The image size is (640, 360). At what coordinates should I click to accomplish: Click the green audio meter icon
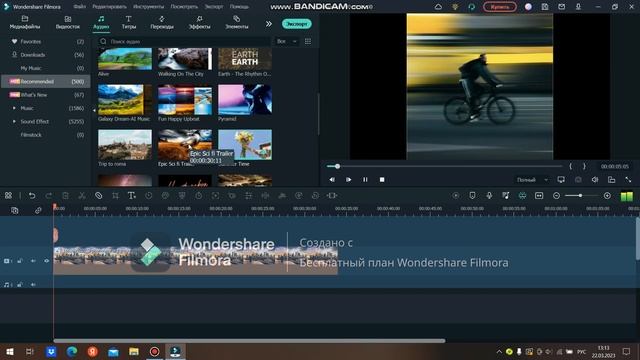click(x=627, y=196)
